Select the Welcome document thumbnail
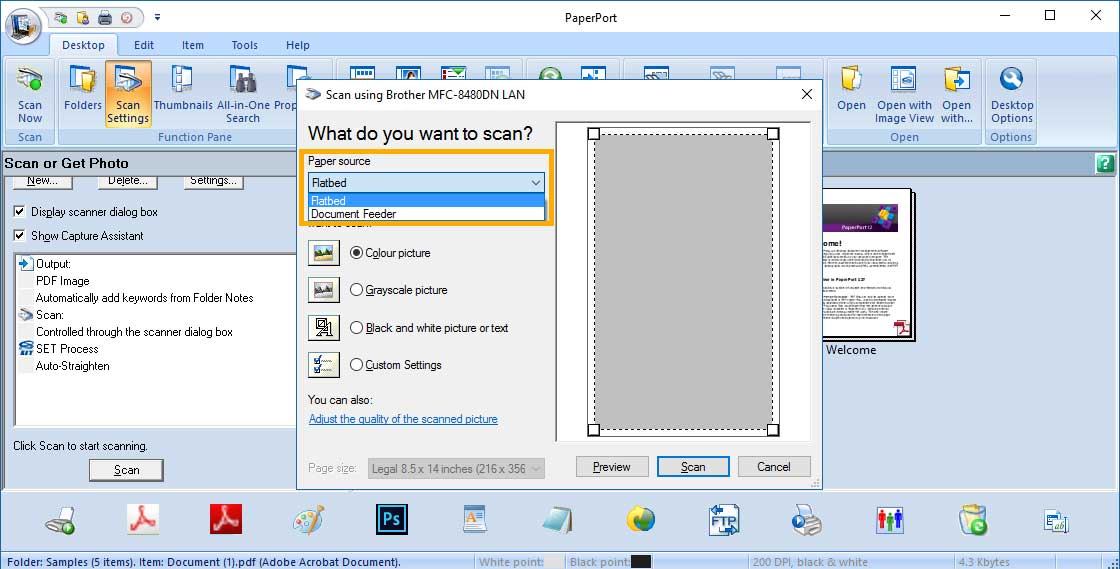 click(868, 266)
